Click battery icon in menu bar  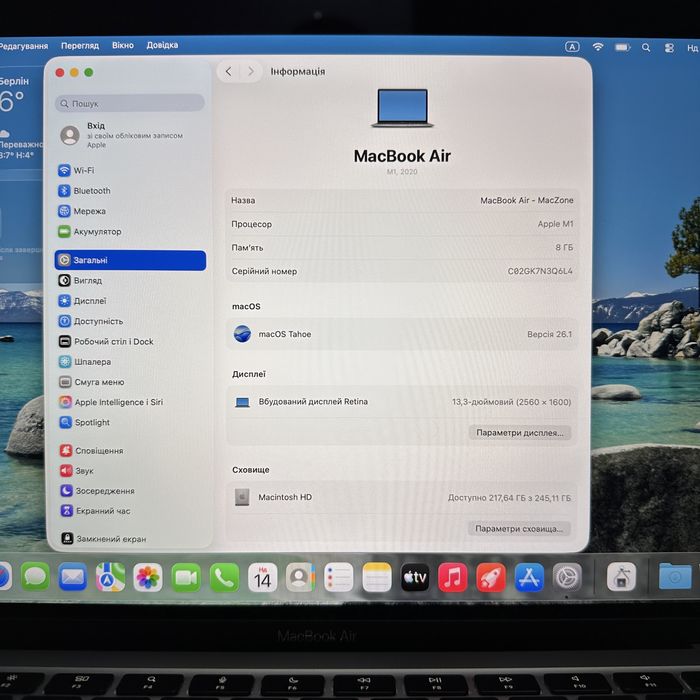coord(623,47)
